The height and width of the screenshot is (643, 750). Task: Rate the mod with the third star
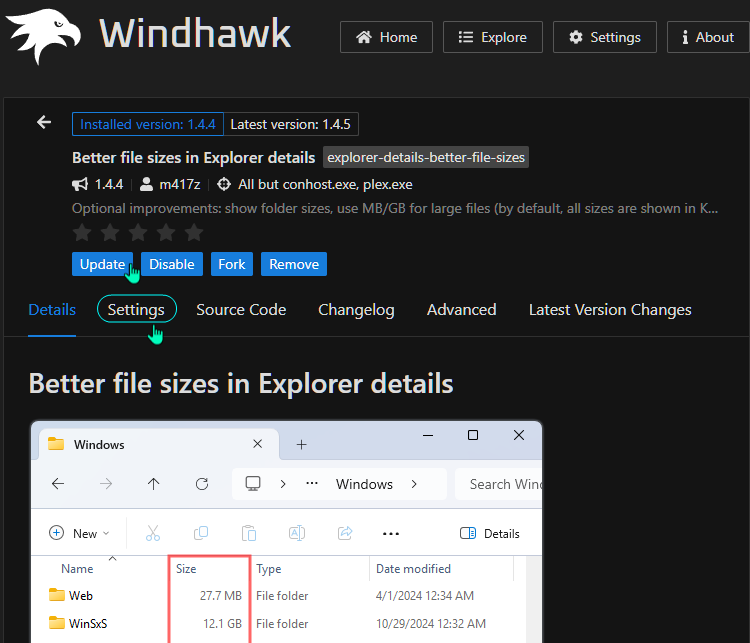point(138,233)
